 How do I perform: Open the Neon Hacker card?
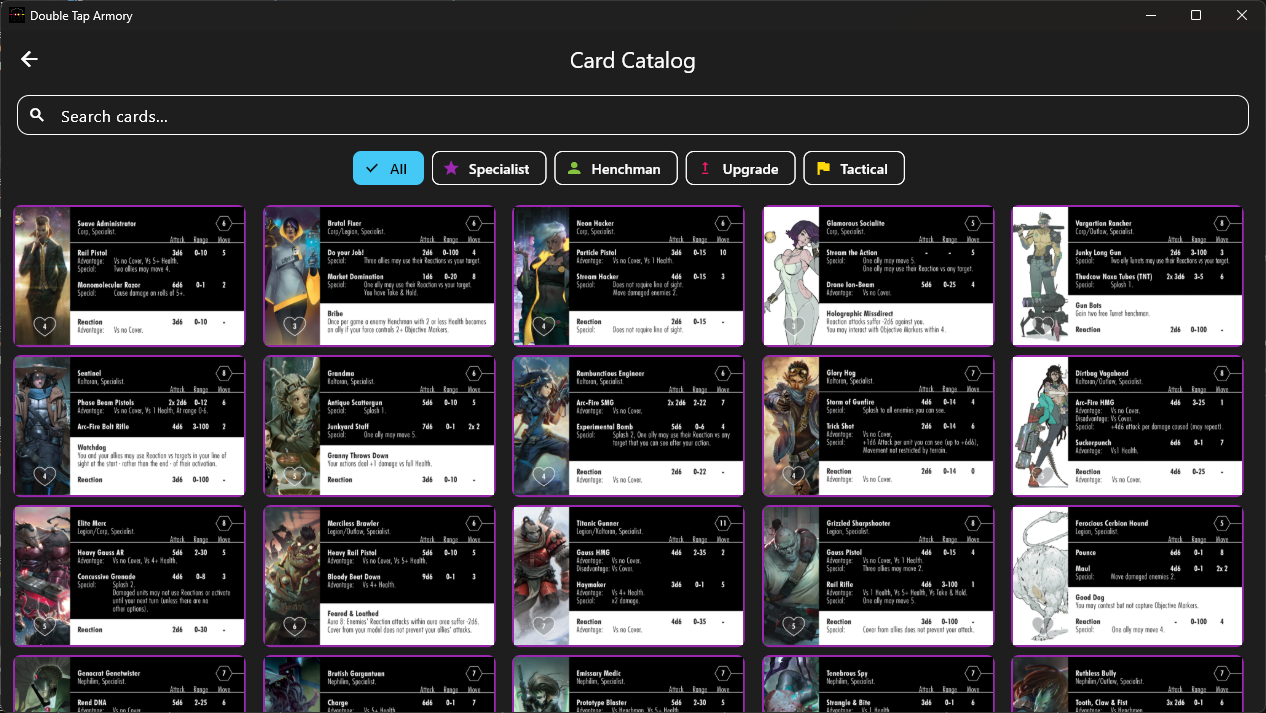629,276
